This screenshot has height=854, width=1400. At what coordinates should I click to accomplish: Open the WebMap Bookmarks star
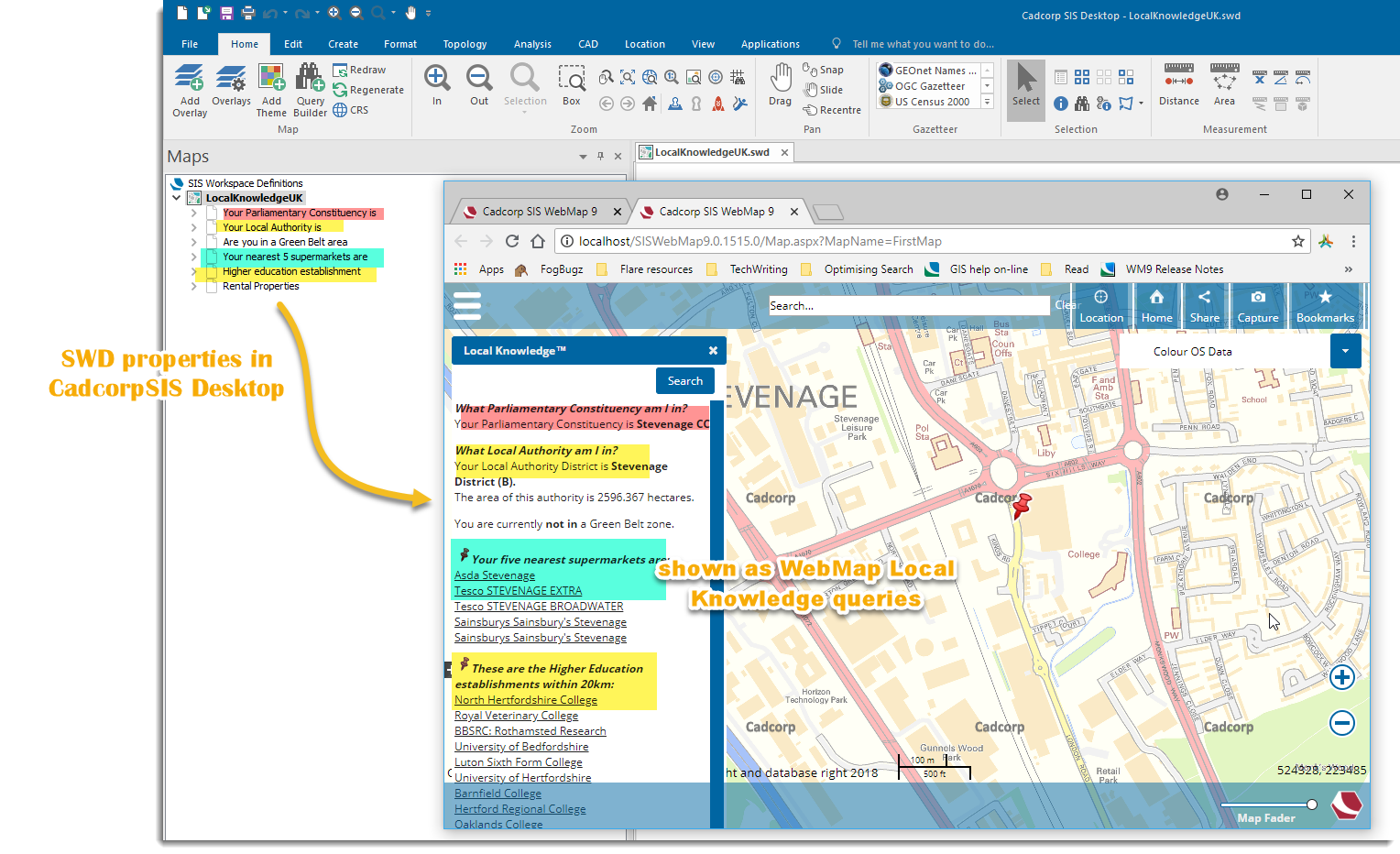coord(1325,298)
